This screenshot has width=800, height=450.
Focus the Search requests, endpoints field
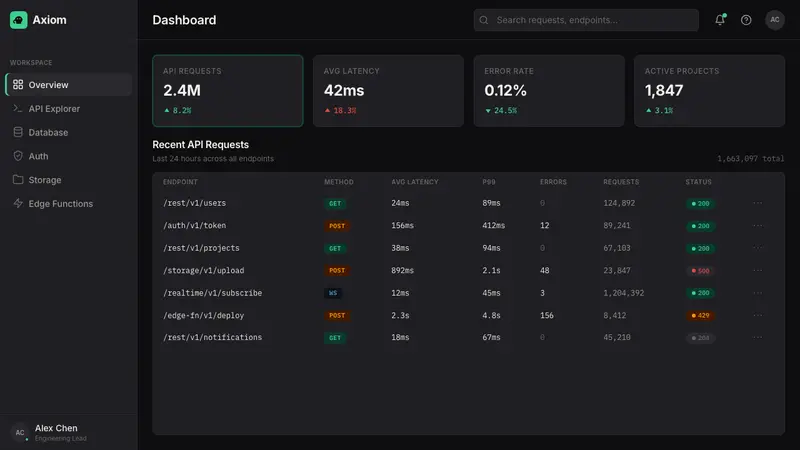point(586,20)
